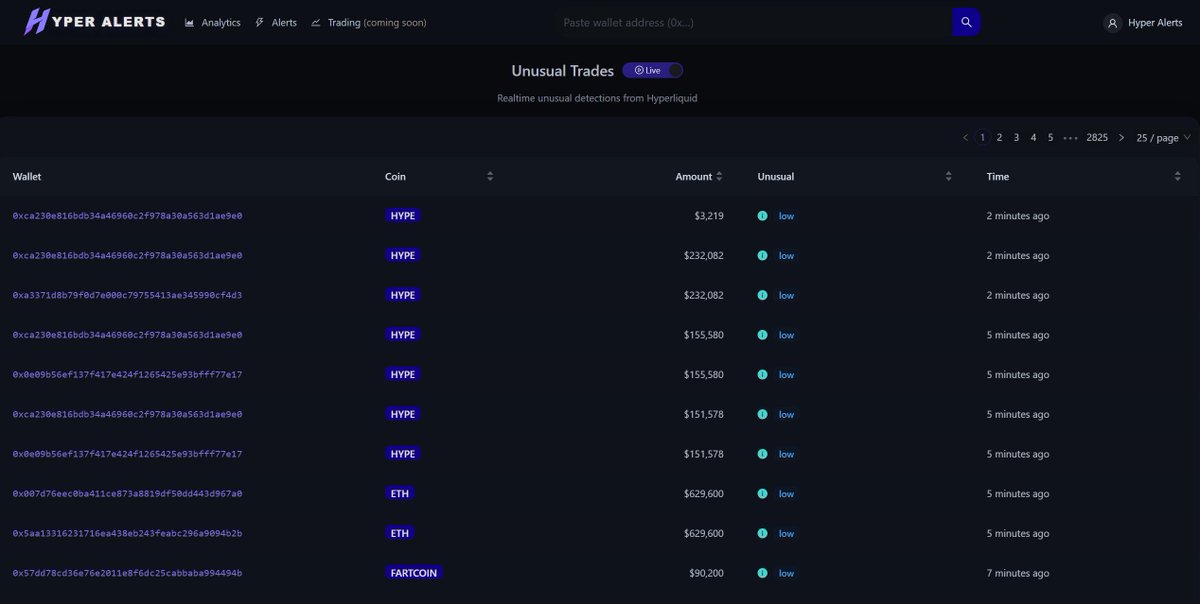Go to last page 2825
This screenshot has height=604, width=1200.
point(1097,137)
